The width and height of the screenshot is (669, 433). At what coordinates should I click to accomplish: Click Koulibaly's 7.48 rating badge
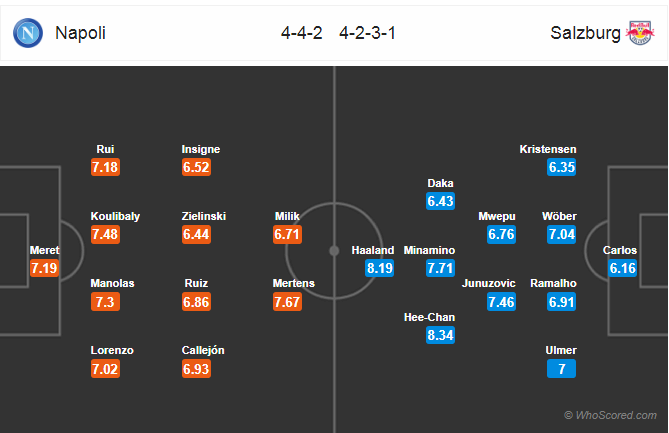pyautogui.click(x=105, y=235)
